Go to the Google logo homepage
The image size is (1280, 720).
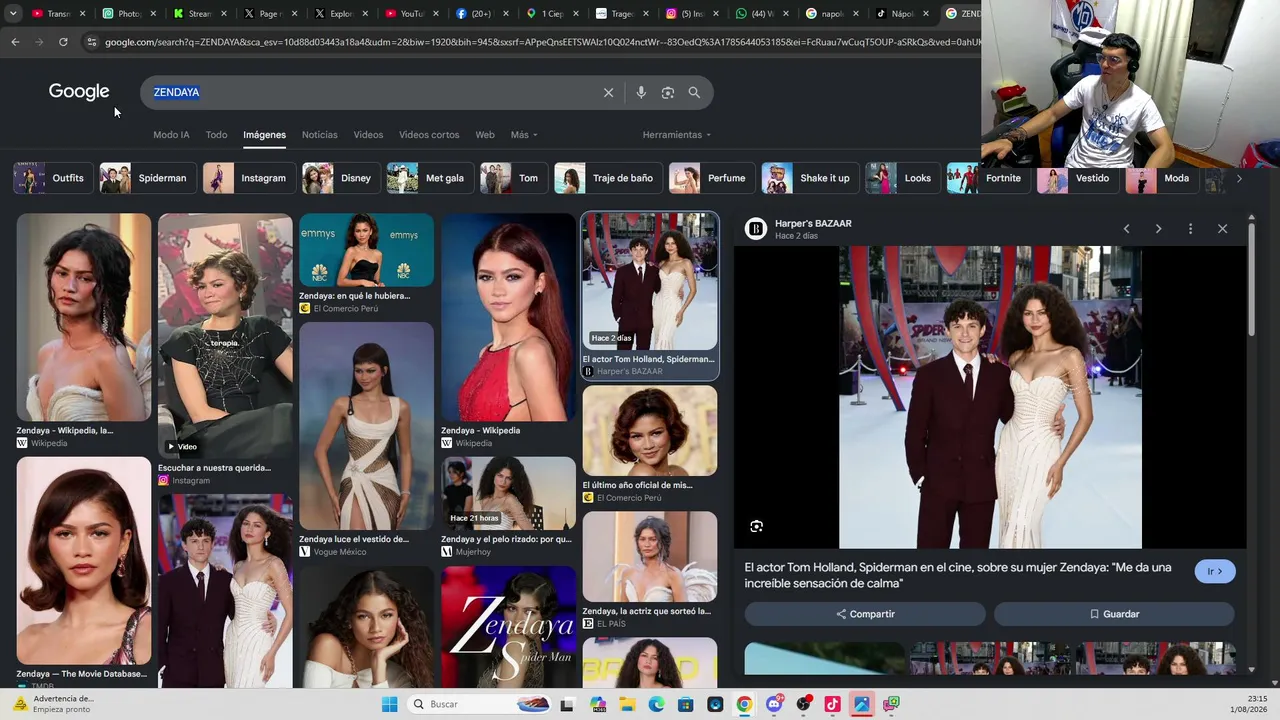[79, 92]
